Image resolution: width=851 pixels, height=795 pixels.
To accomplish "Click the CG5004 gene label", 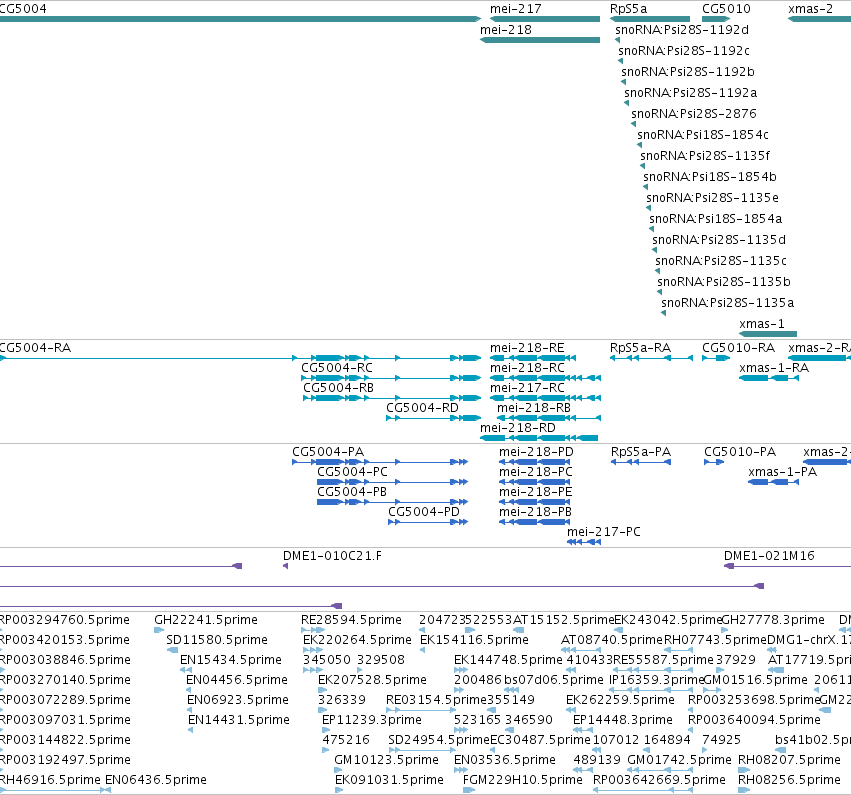I will pyautogui.click(x=23, y=9).
